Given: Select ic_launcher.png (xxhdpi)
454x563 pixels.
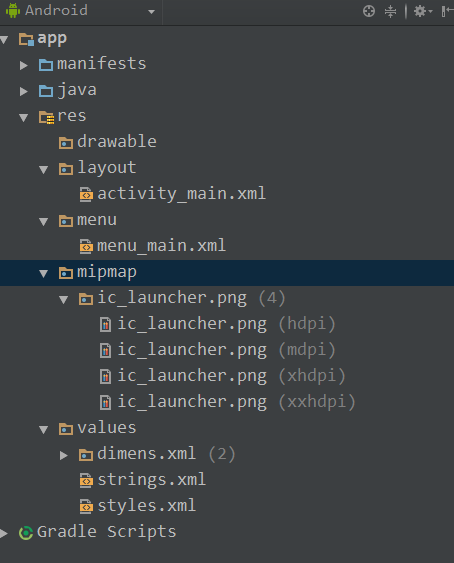Looking at the screenshot, I should click(x=236, y=402).
